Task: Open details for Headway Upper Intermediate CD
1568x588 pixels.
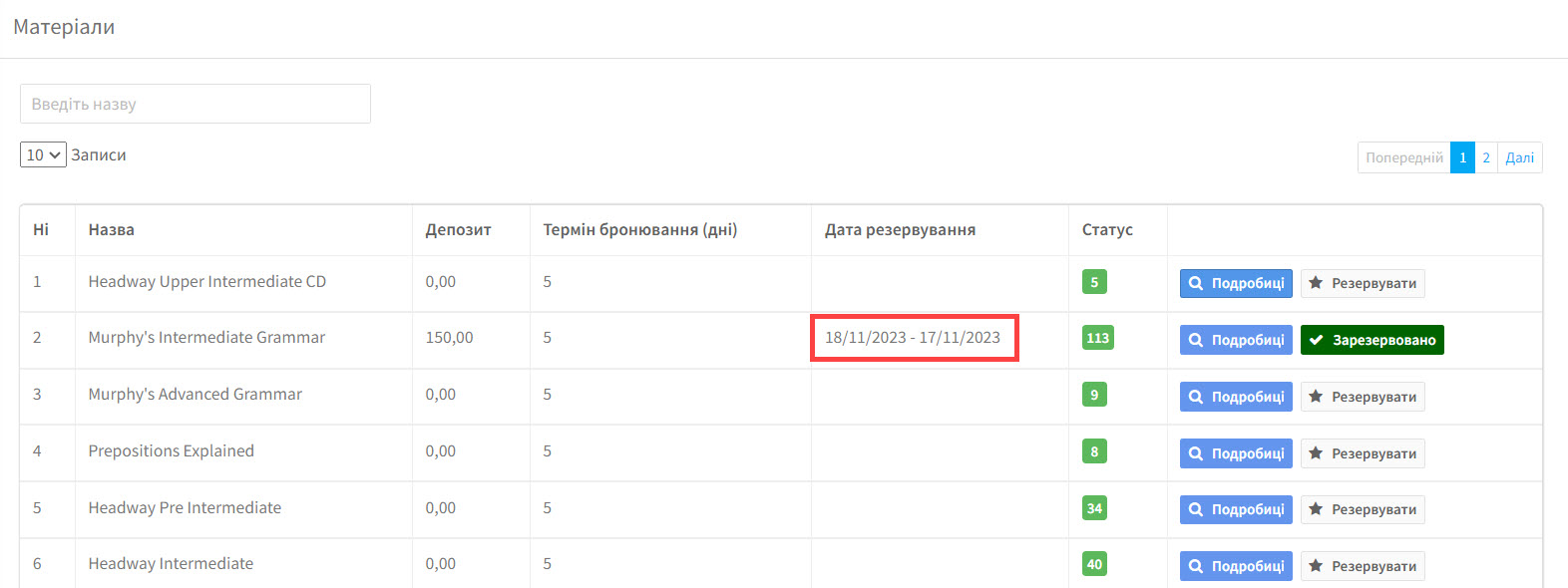Action: point(1236,283)
